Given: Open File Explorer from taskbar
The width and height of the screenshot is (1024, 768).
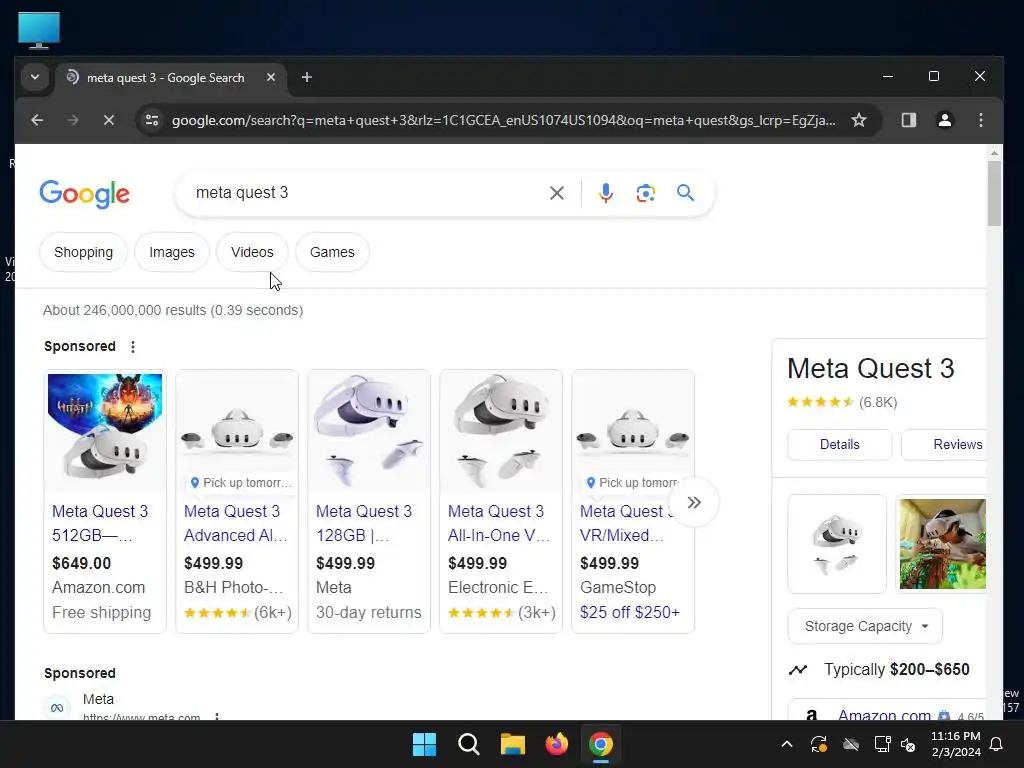Looking at the screenshot, I should point(513,744).
